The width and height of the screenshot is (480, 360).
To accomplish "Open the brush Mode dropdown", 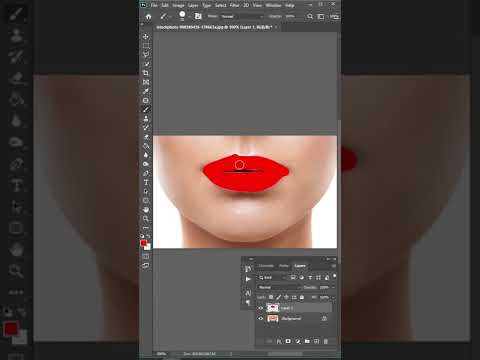I will coord(243,16).
